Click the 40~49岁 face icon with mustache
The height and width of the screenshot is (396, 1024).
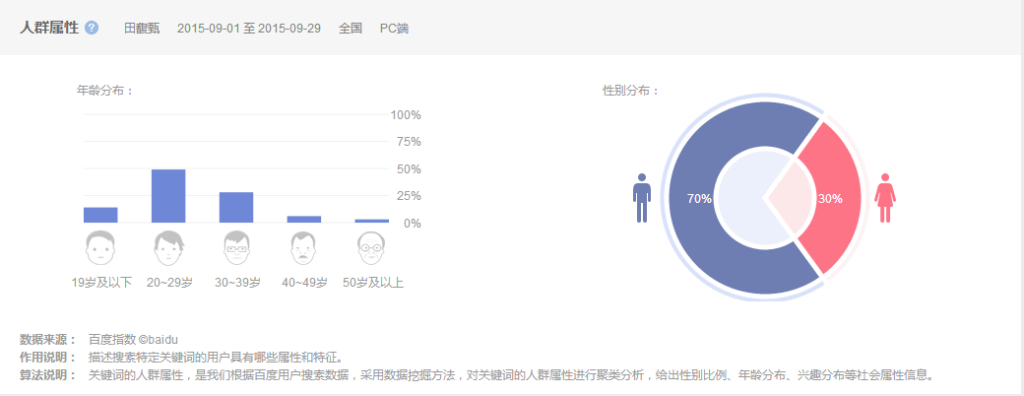304,248
